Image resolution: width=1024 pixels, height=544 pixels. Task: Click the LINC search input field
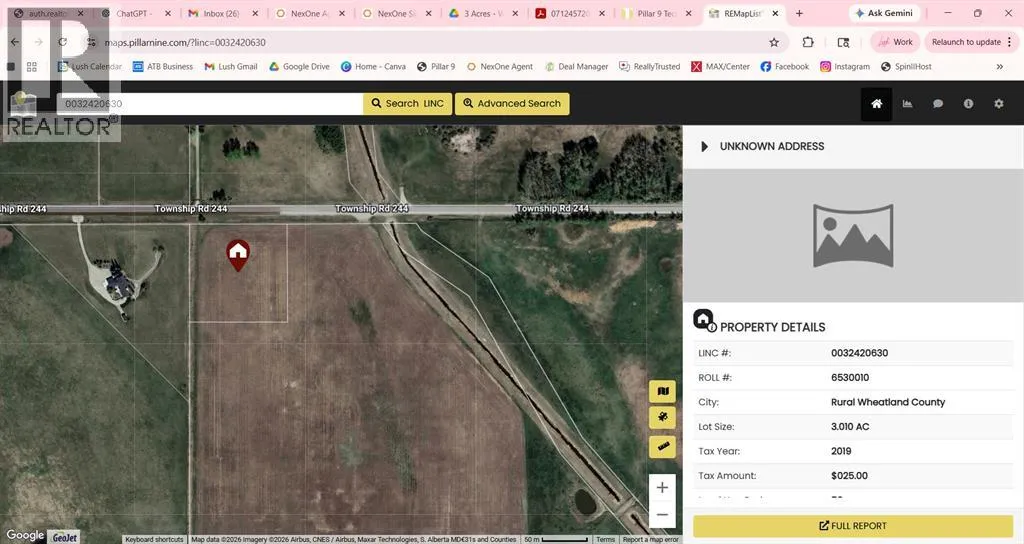click(x=210, y=104)
